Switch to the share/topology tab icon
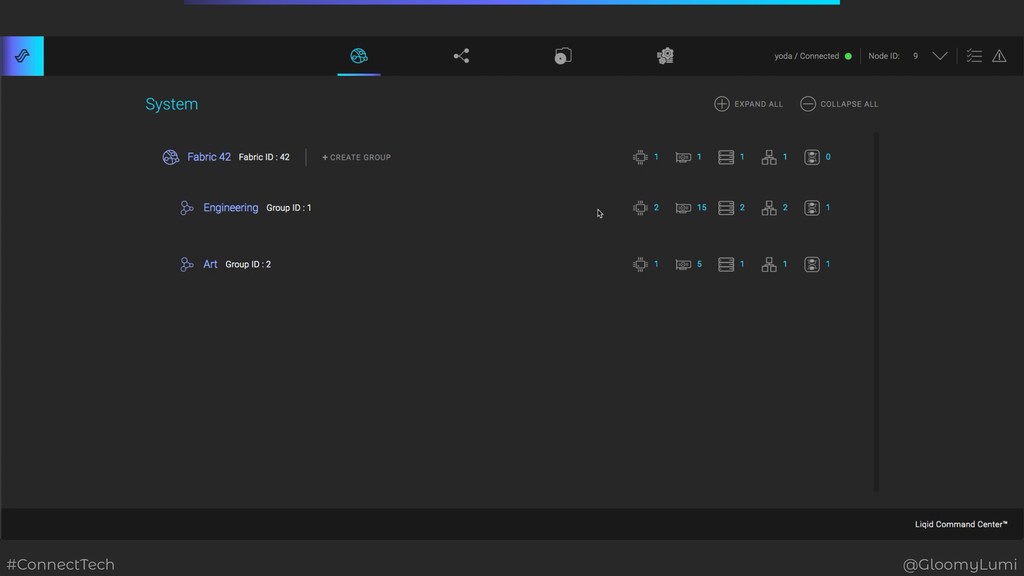 pos(461,56)
